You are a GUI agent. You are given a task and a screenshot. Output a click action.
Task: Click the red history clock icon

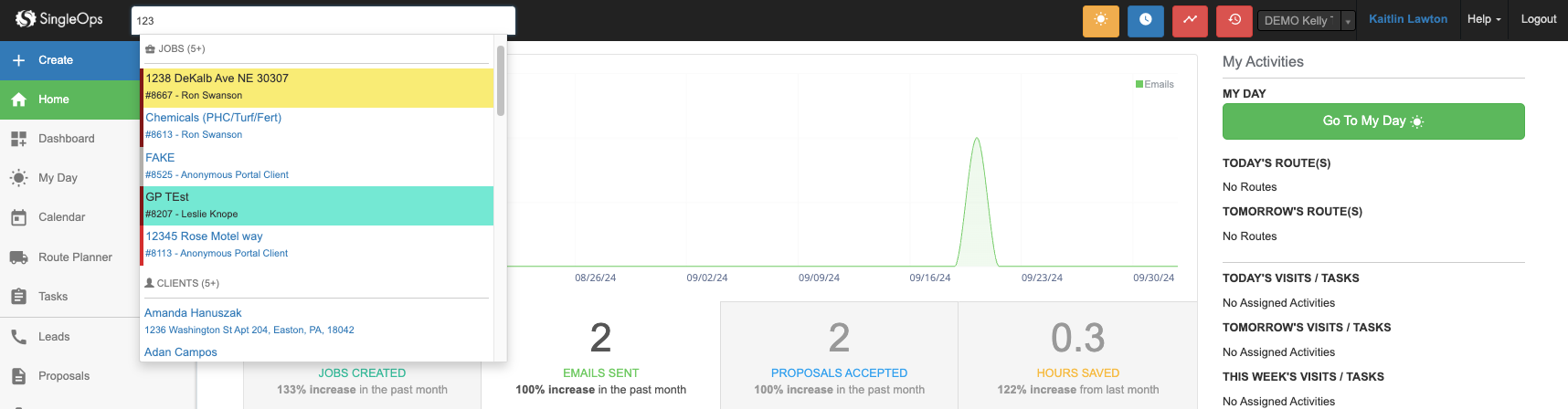(1234, 21)
